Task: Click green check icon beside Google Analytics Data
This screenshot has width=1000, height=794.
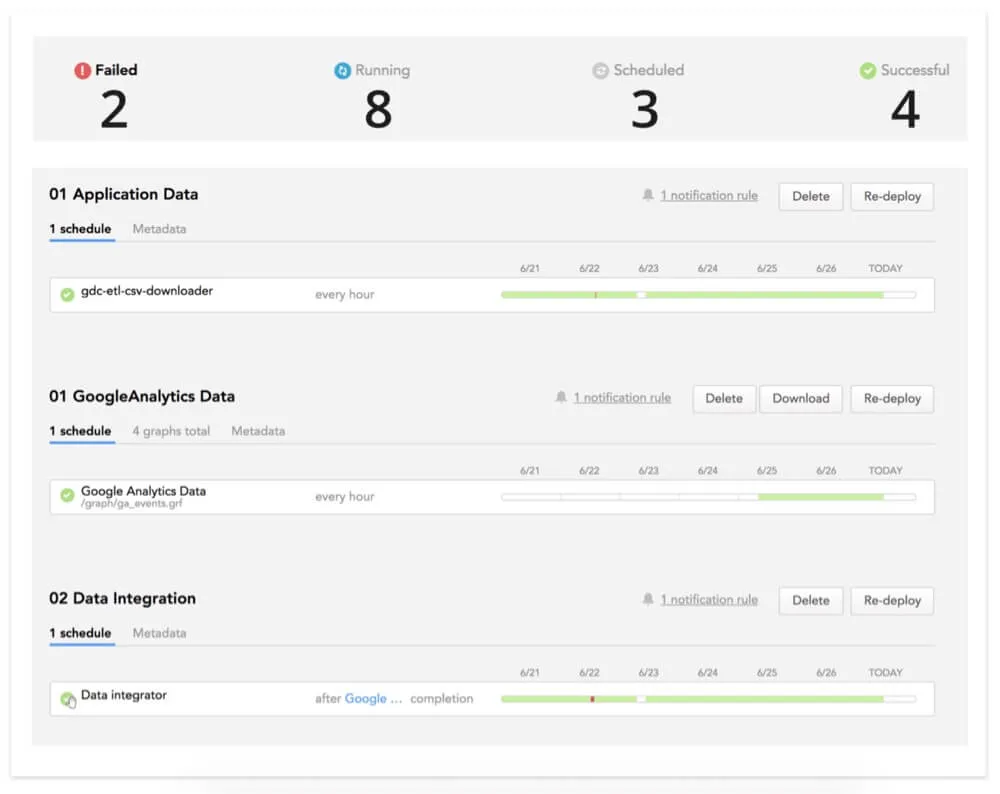Action: click(x=67, y=495)
